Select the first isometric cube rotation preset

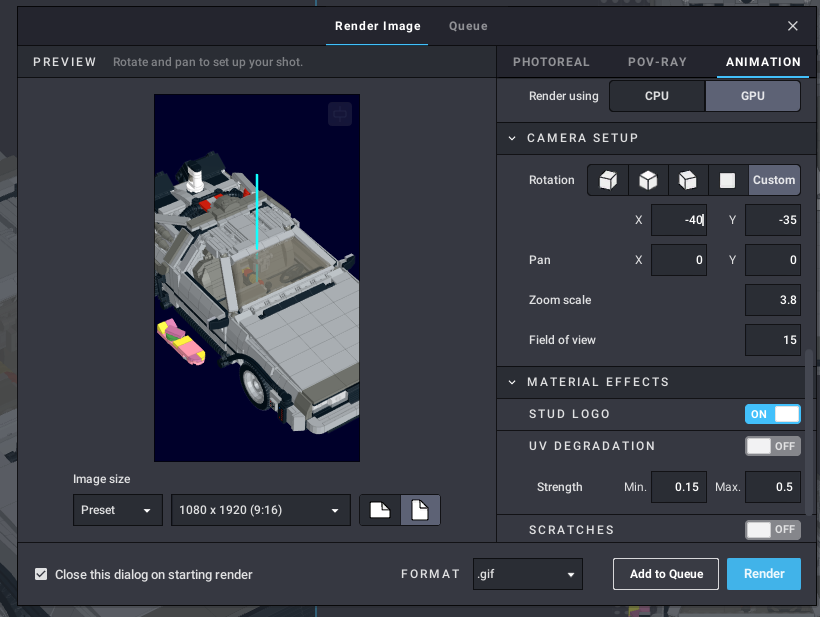[x=608, y=180]
